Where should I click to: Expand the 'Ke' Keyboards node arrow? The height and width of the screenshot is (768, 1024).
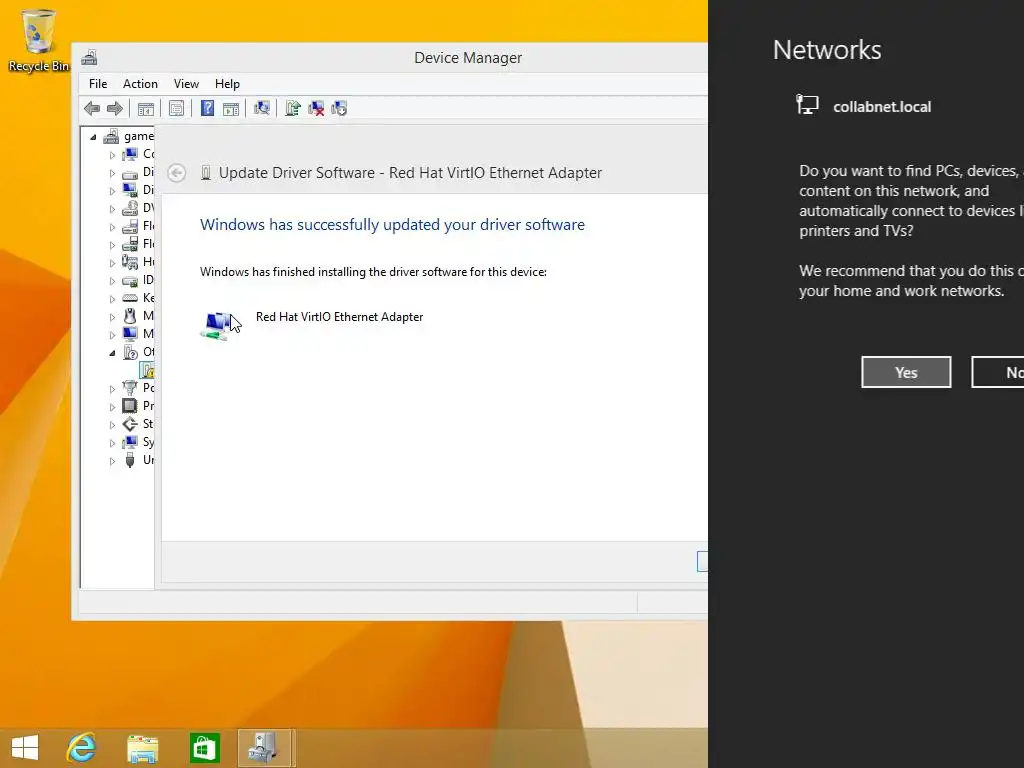[x=112, y=298]
